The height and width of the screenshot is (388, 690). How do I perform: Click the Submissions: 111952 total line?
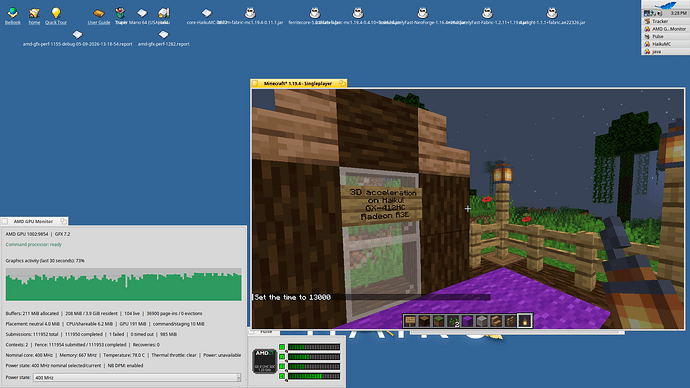point(91,334)
